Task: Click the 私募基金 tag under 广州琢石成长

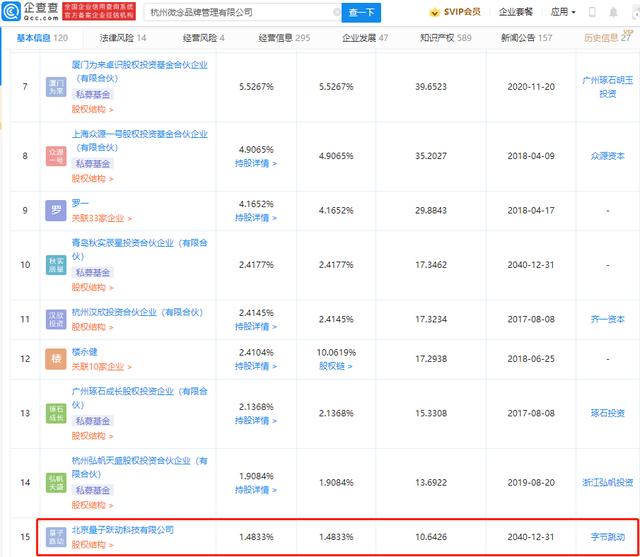Action: 93,421
